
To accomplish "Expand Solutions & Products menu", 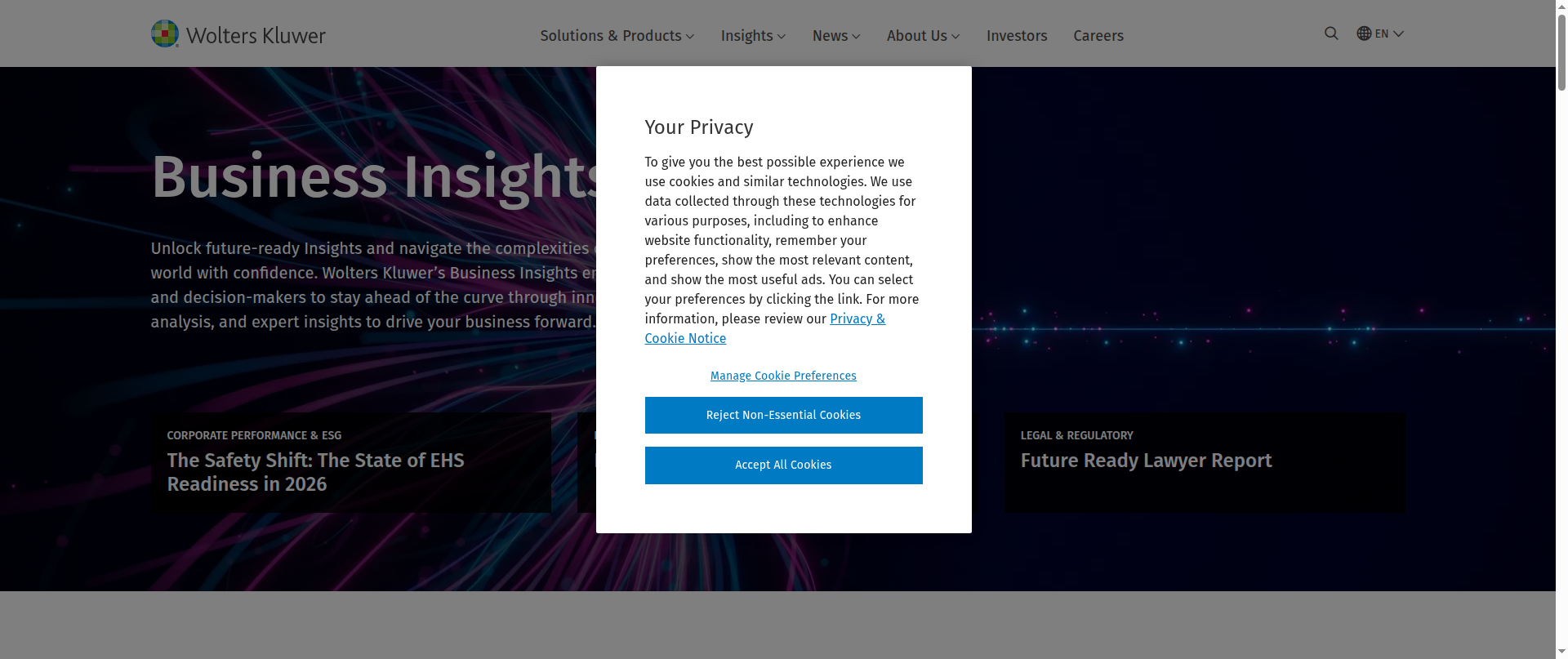I will click(617, 36).
